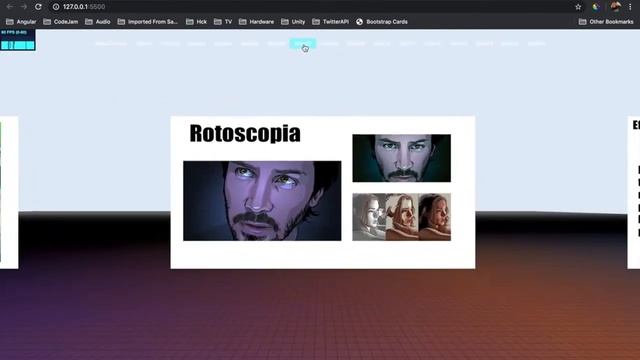Click the partially visible next slide starting with "El"

[x=633, y=192]
